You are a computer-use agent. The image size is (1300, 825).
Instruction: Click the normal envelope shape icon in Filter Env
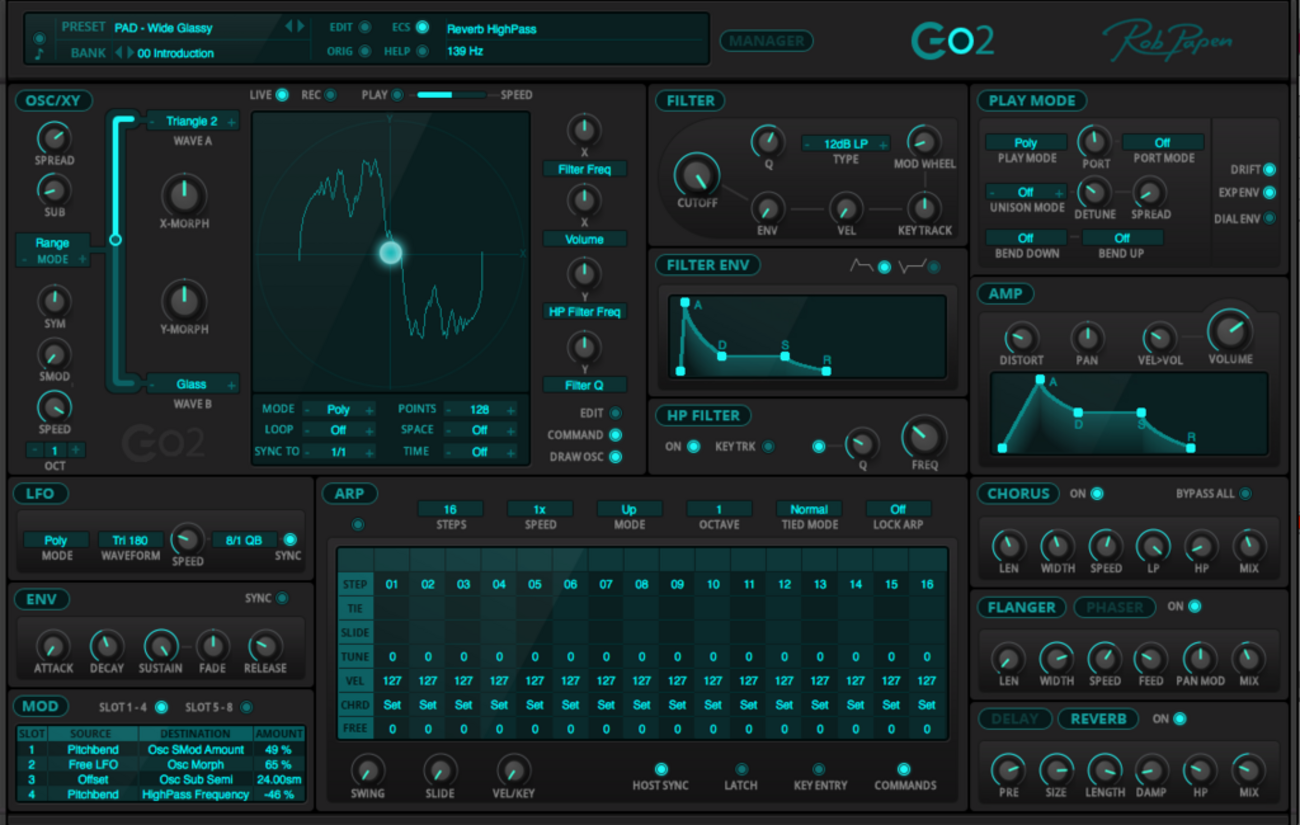coord(861,266)
